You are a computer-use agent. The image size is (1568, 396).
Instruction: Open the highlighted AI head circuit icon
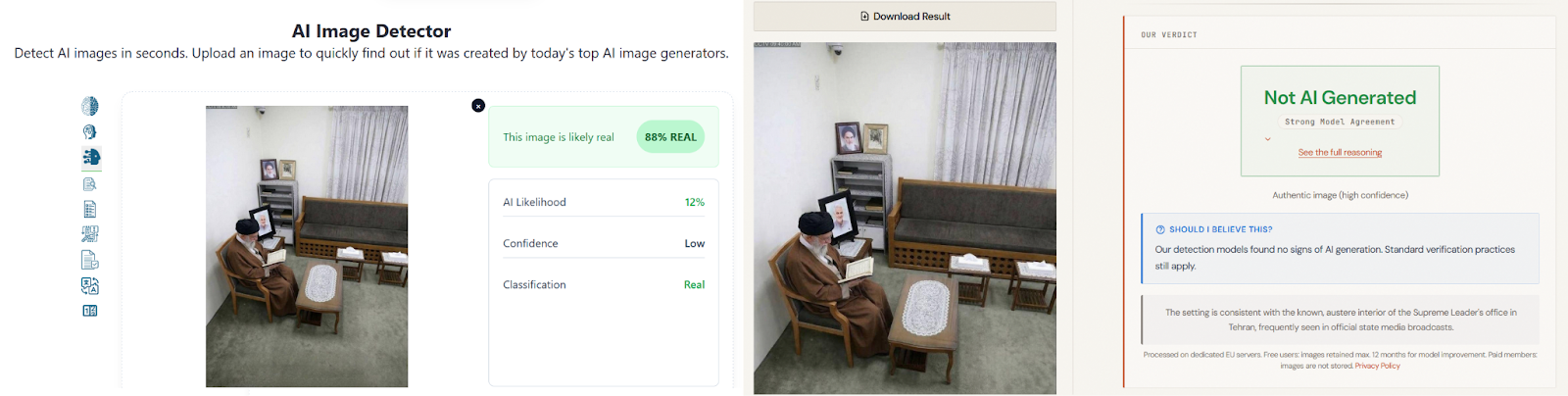pos(91,157)
